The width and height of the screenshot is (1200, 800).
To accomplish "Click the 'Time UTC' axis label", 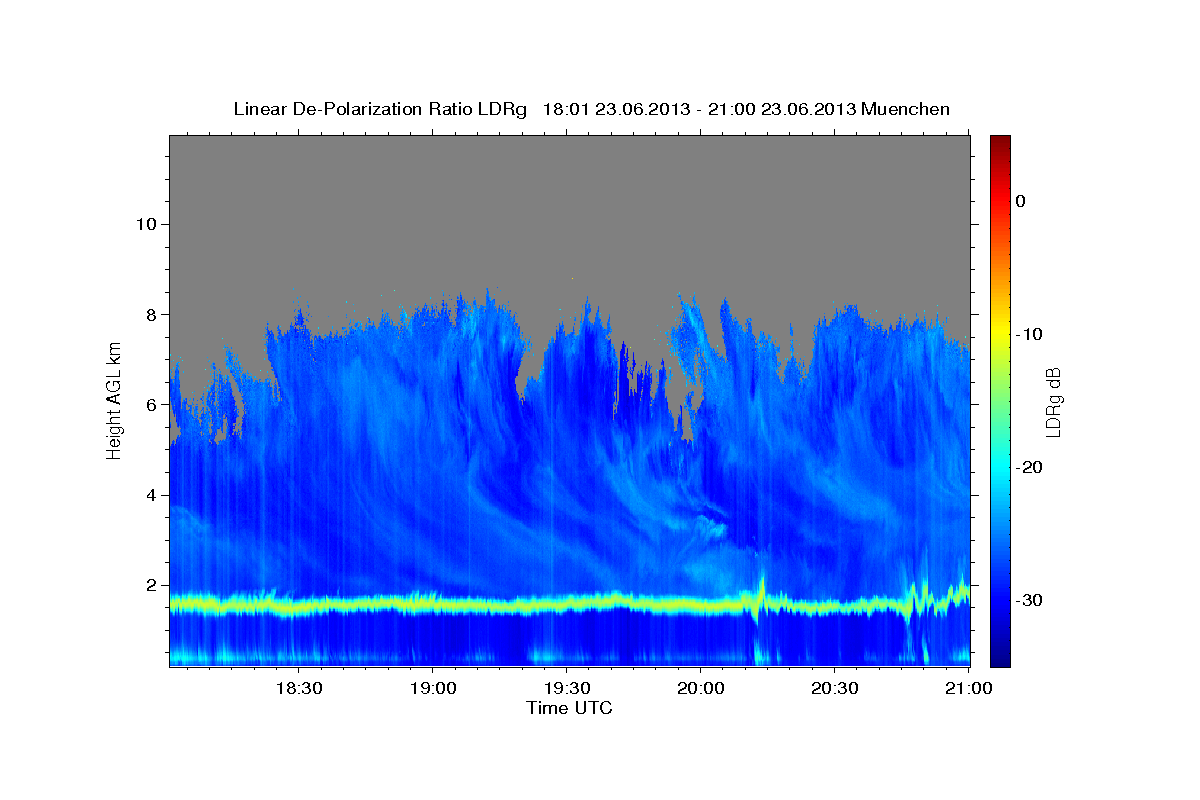I will (569, 708).
